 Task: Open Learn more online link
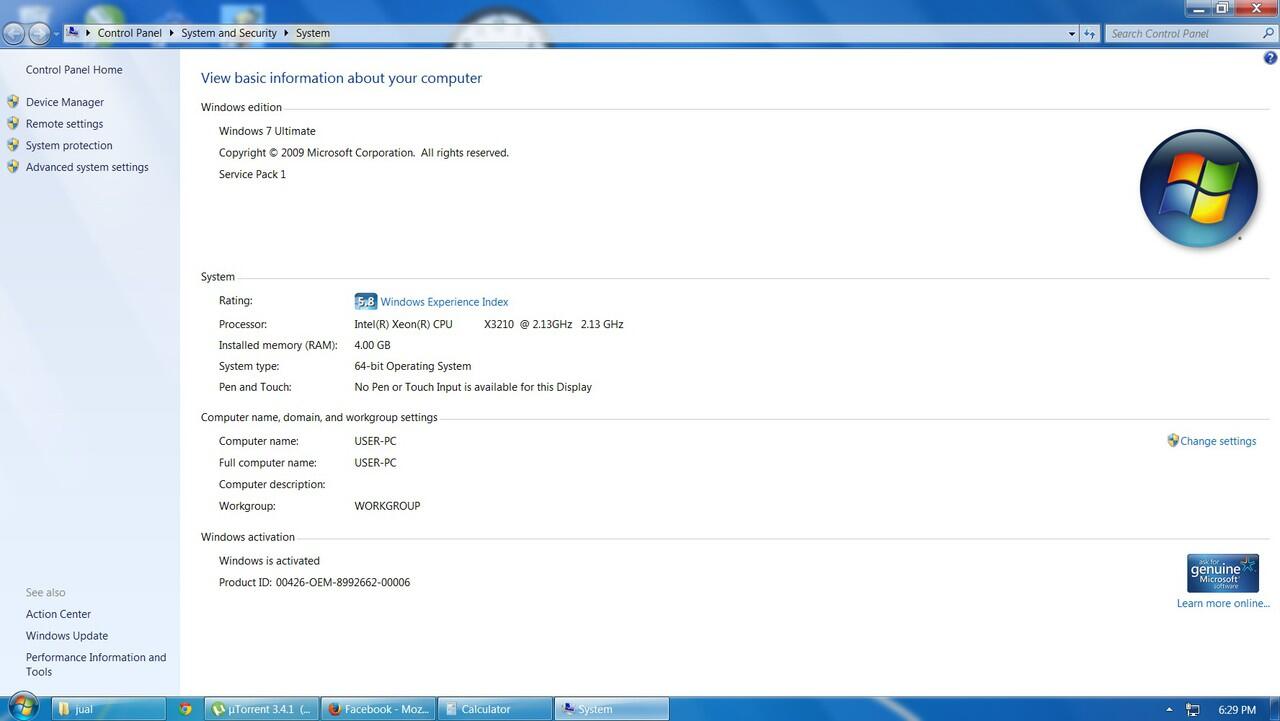point(1223,603)
